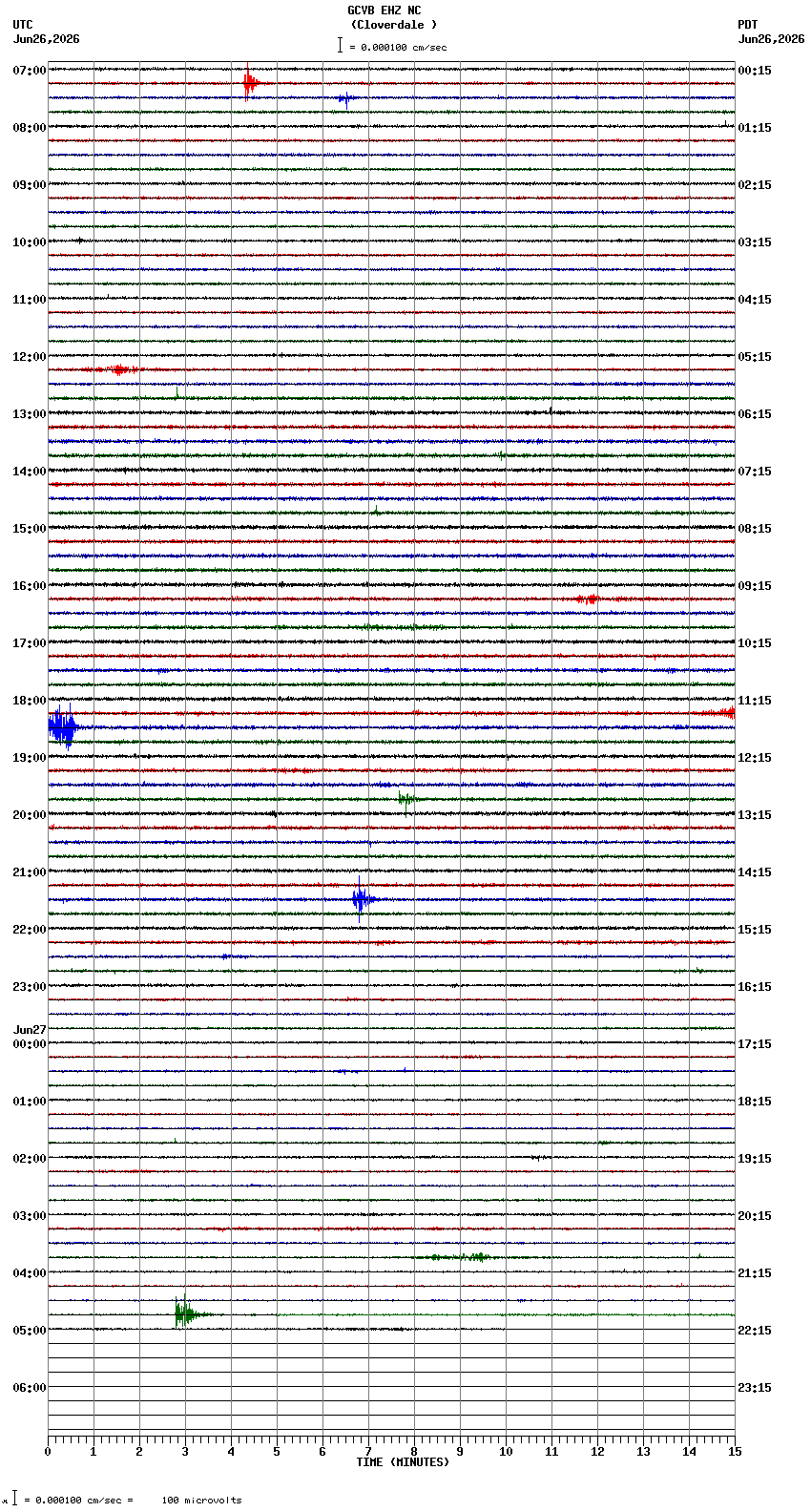Select the '06:00' UTC time label

(30, 1388)
